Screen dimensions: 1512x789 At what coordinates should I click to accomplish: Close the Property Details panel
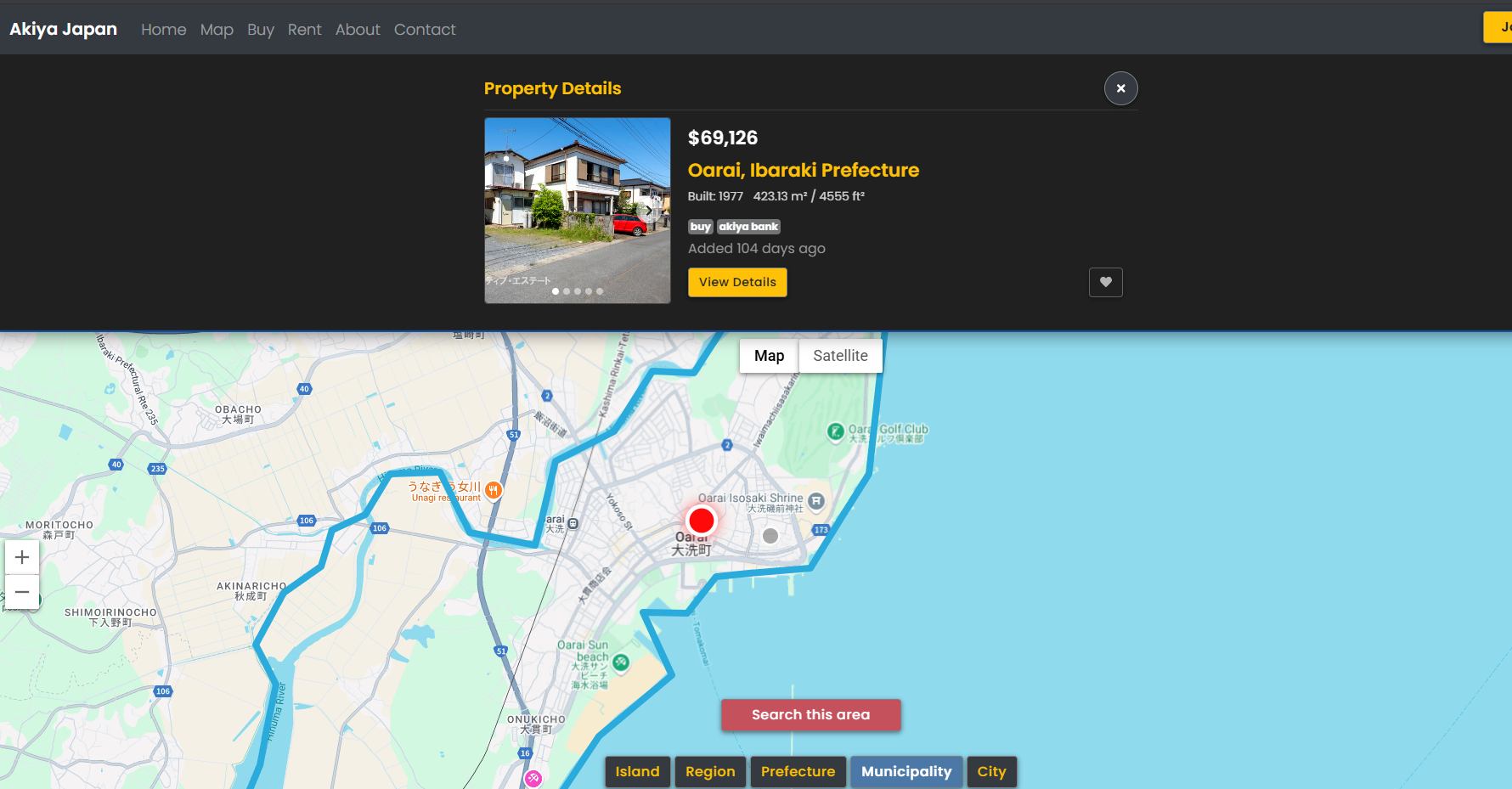[1120, 88]
